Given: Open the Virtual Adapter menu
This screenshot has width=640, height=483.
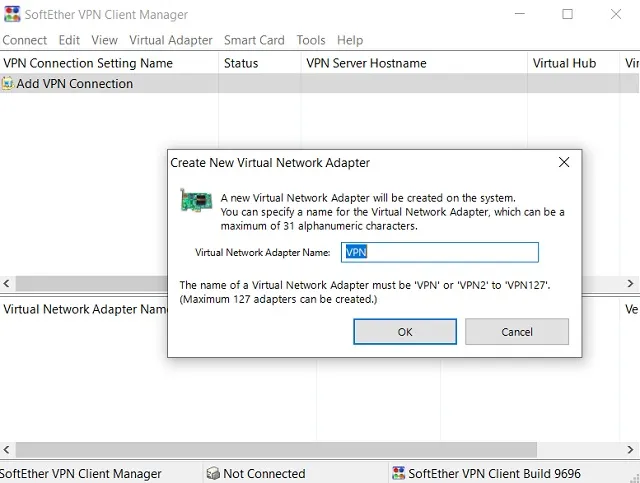Looking at the screenshot, I should [171, 40].
